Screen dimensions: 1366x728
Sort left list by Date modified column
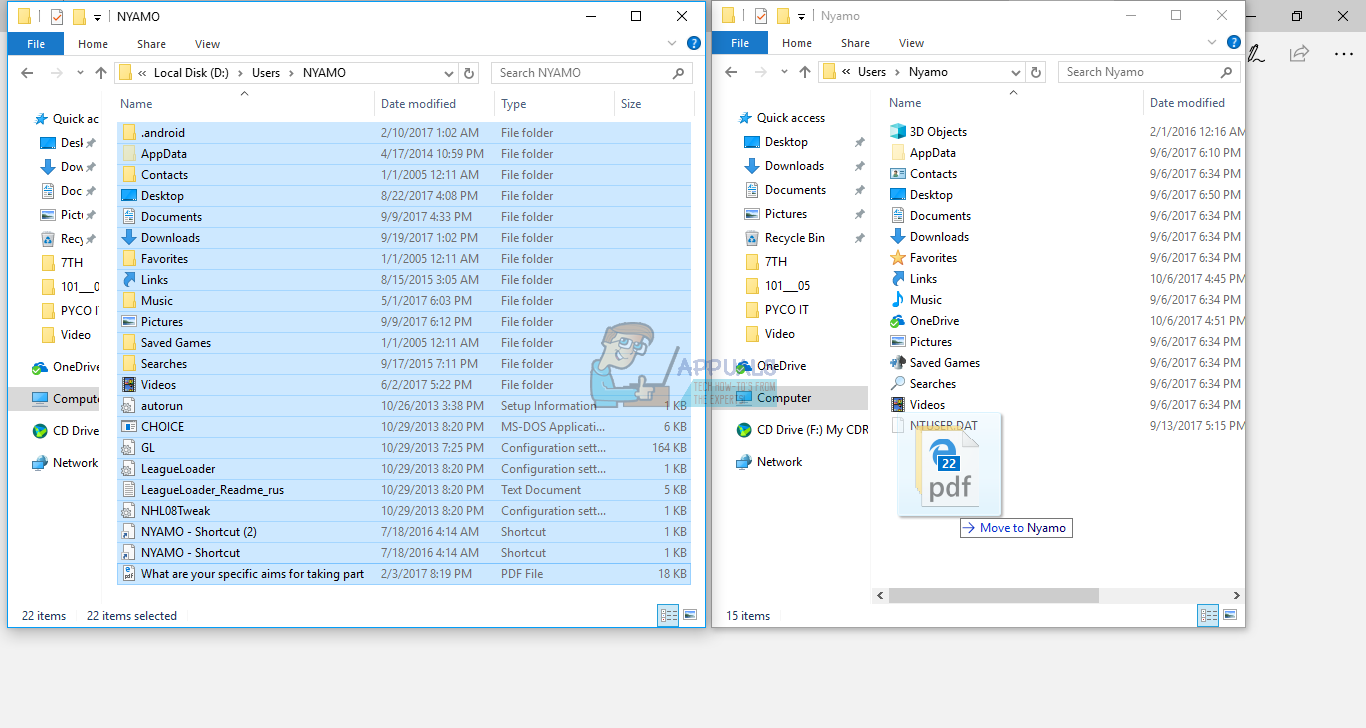coord(418,104)
